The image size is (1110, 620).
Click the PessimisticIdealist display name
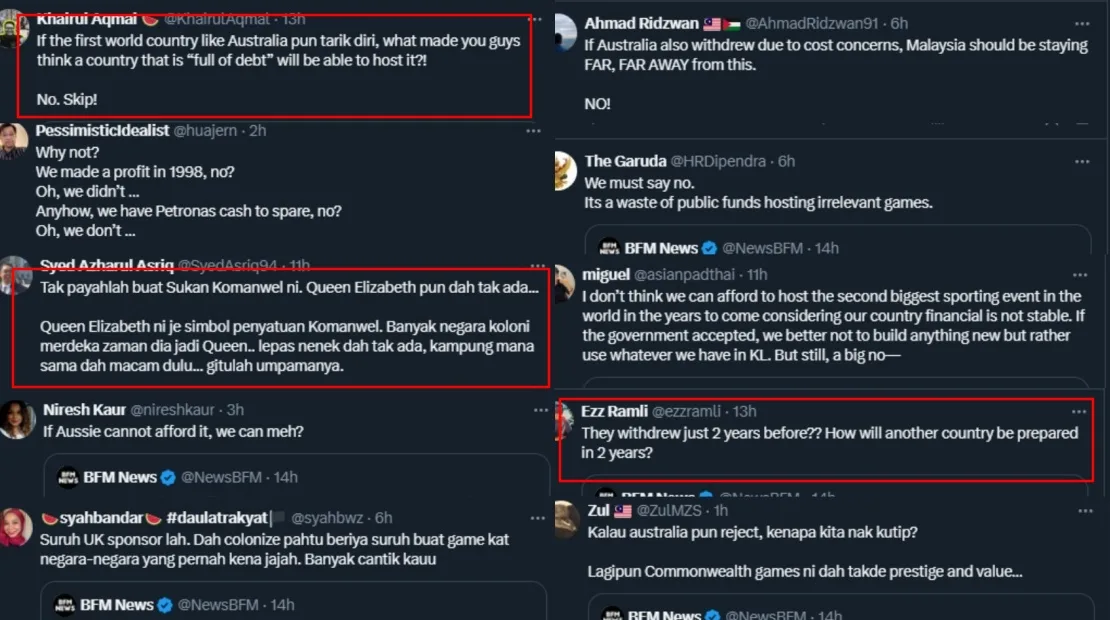click(x=102, y=131)
